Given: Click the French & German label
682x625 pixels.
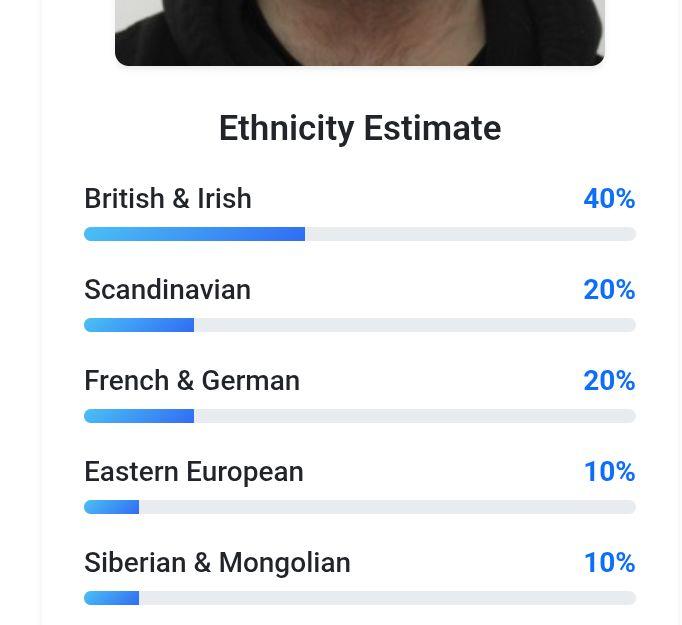Looking at the screenshot, I should click(x=192, y=381).
